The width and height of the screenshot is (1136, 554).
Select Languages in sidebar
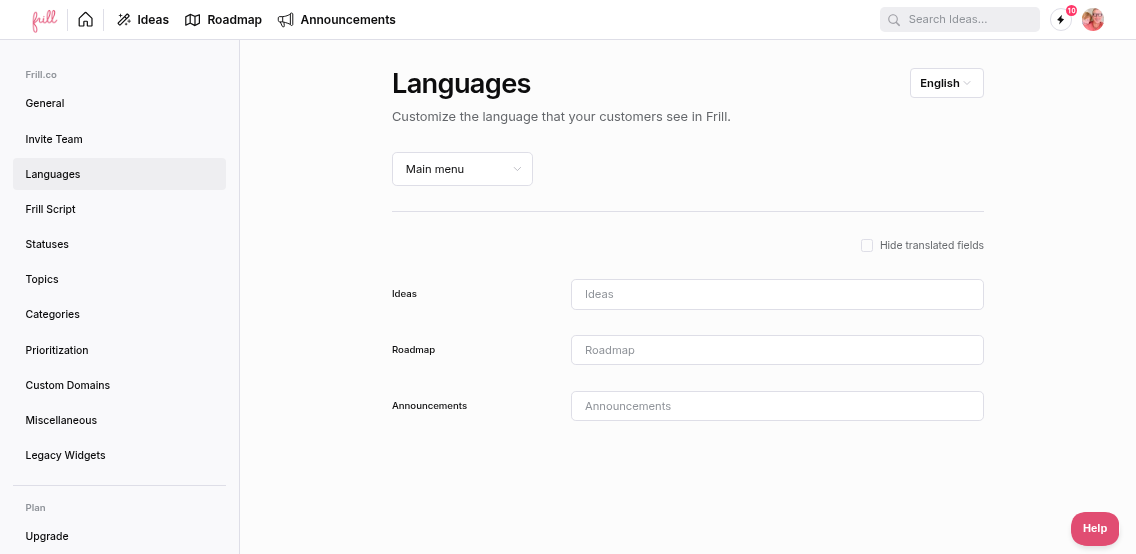[120, 175]
